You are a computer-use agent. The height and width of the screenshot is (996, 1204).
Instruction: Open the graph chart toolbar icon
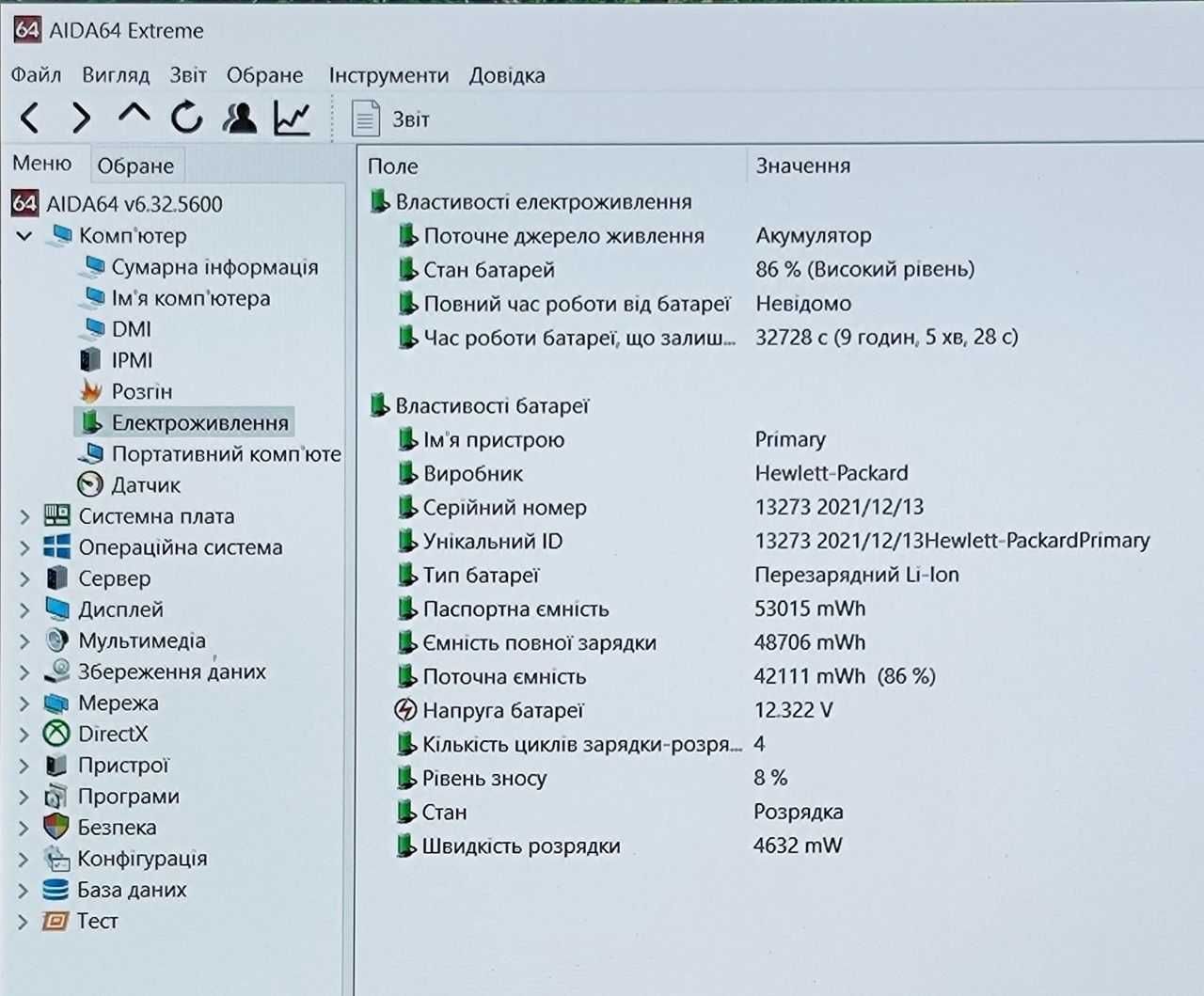click(x=292, y=118)
